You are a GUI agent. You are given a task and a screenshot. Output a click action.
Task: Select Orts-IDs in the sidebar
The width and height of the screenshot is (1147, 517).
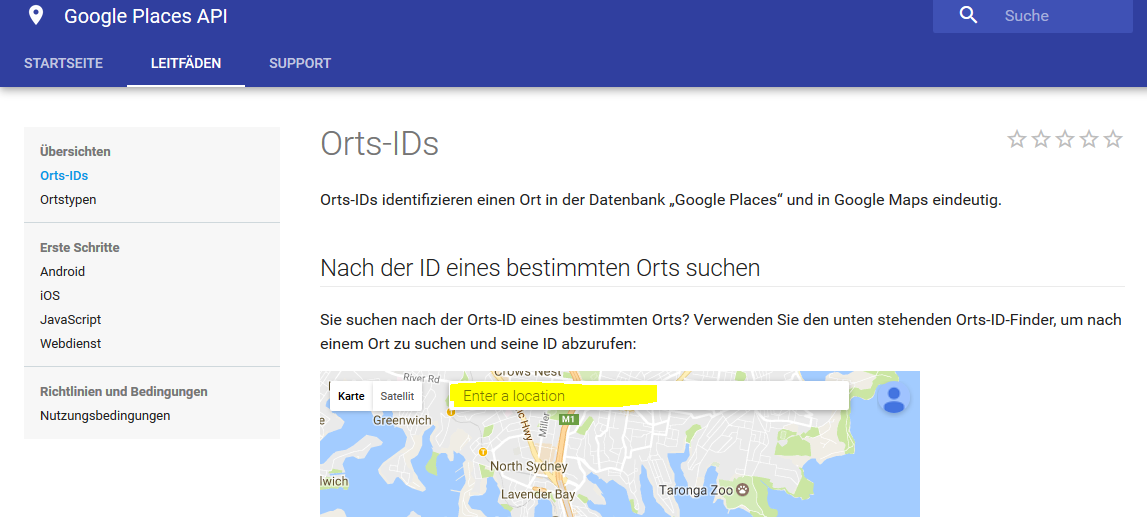point(64,176)
